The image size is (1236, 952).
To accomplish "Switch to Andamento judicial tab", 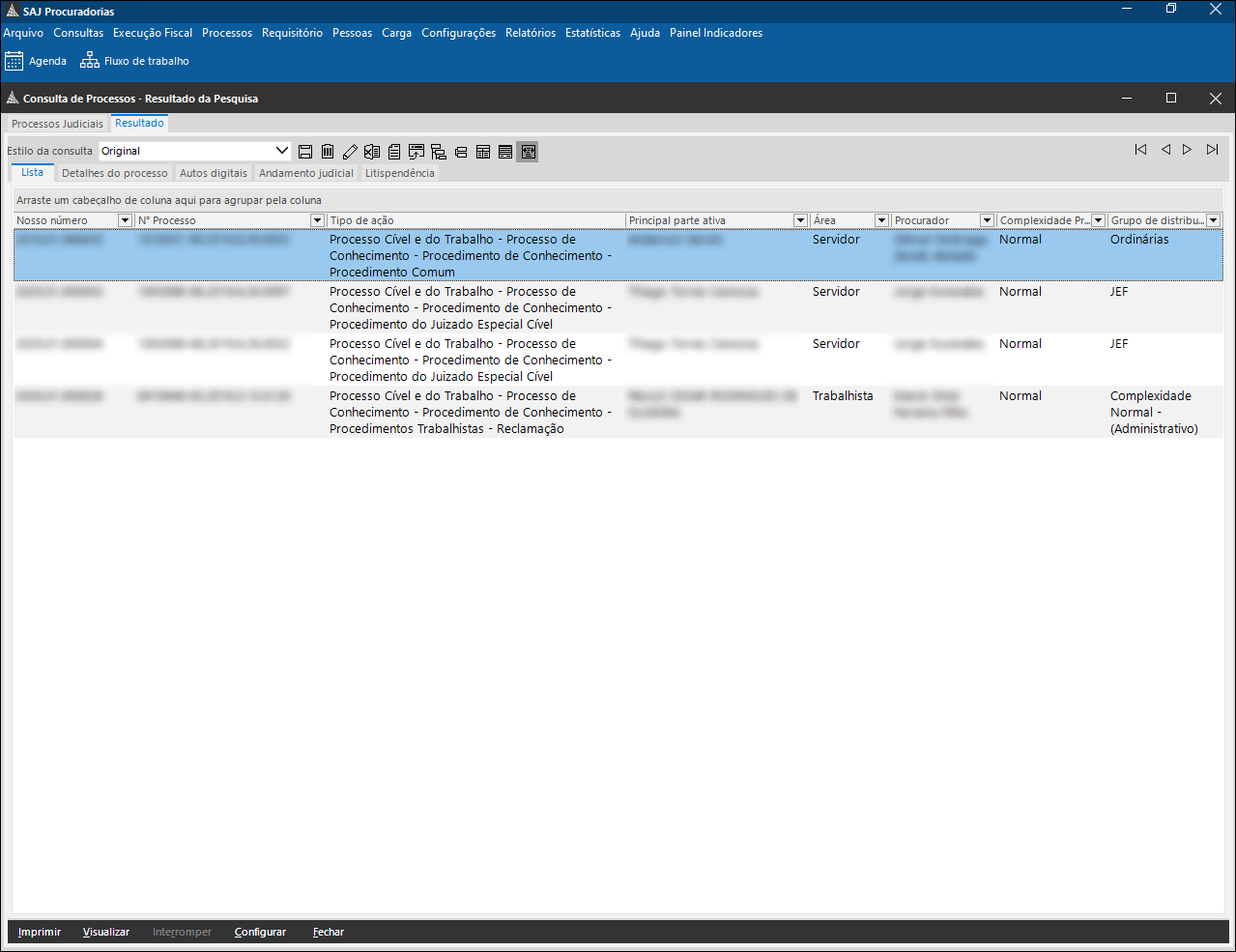I will coord(306,173).
